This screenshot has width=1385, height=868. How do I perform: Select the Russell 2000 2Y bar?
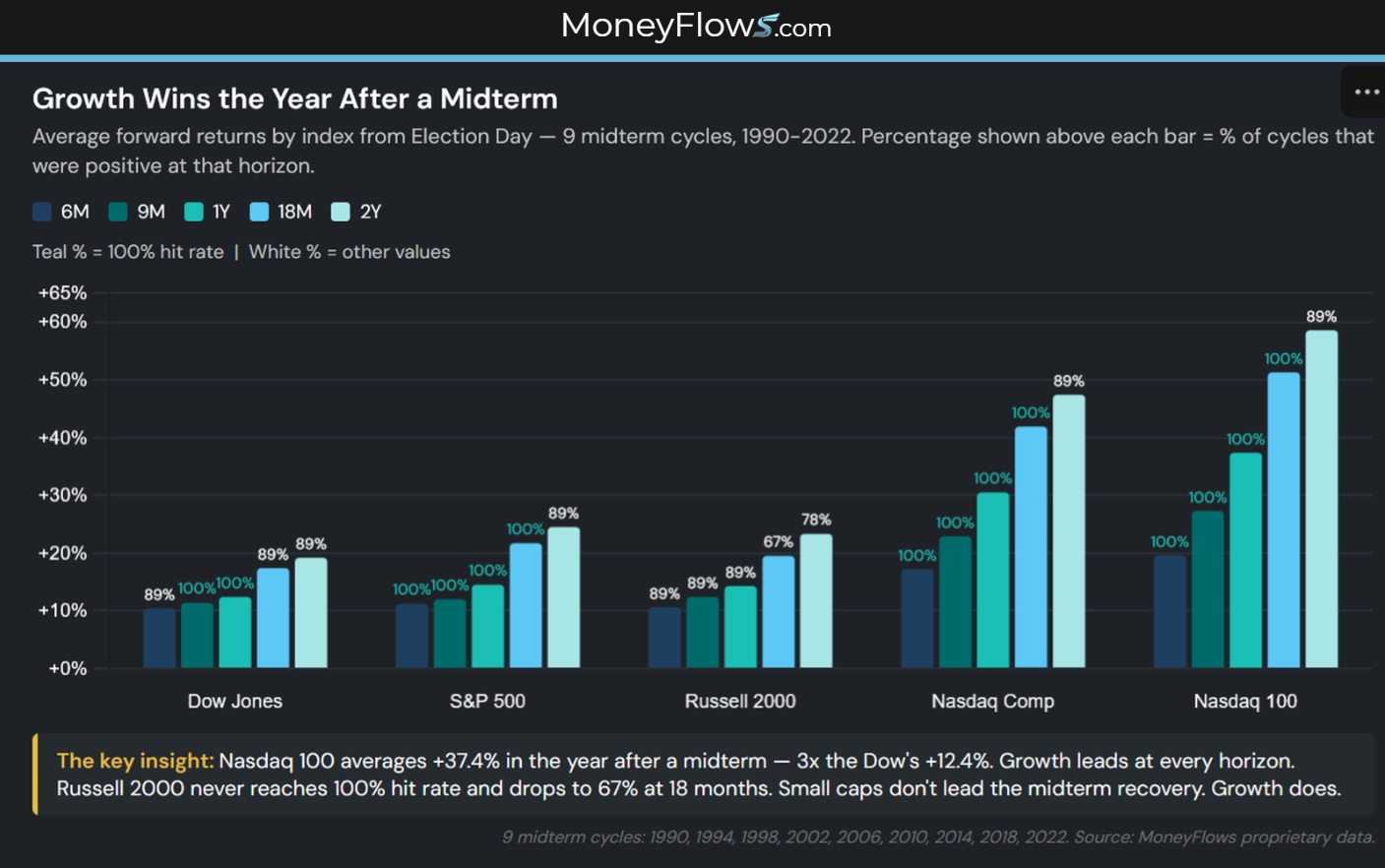point(816,601)
